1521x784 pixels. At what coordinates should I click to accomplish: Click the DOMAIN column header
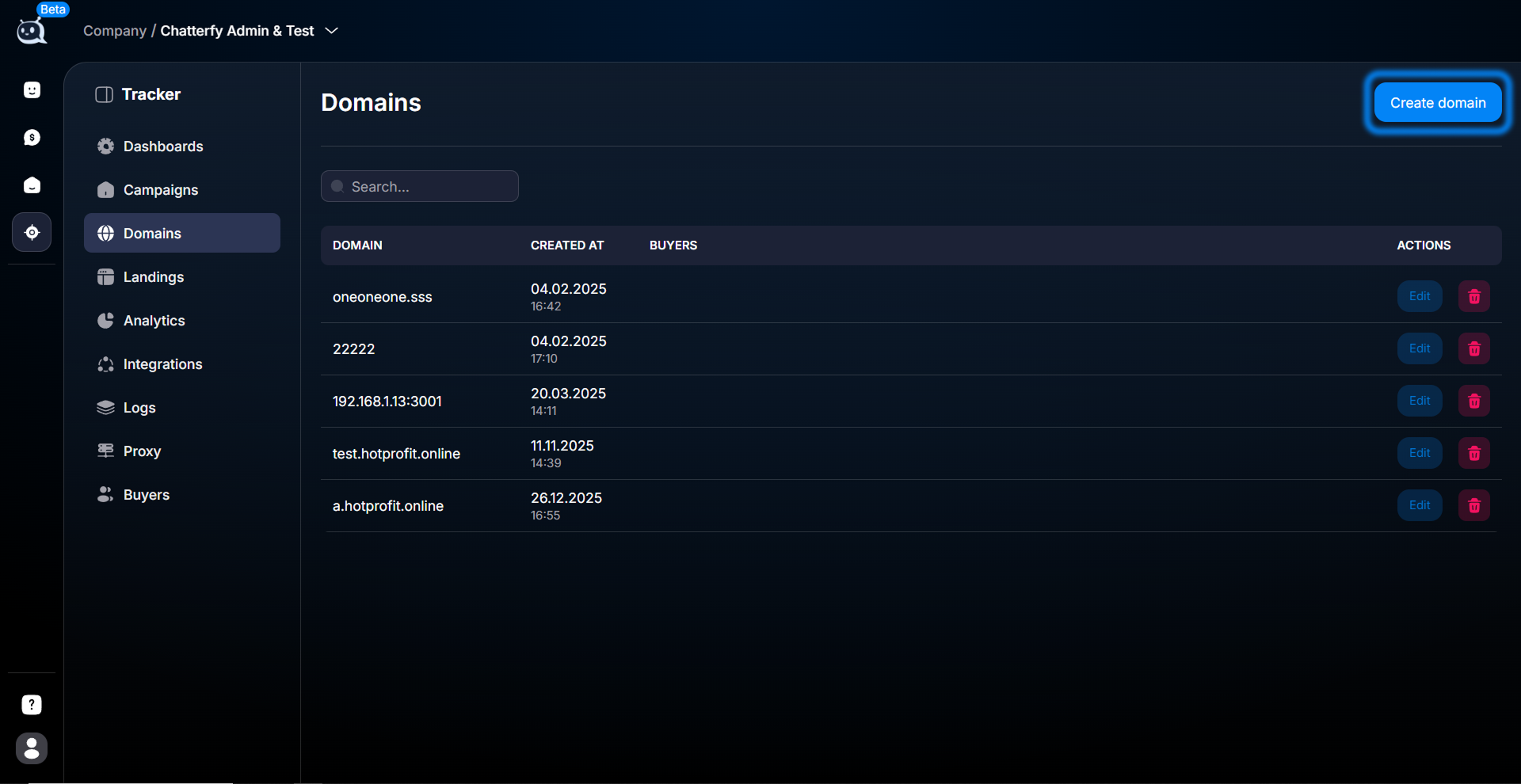357,245
